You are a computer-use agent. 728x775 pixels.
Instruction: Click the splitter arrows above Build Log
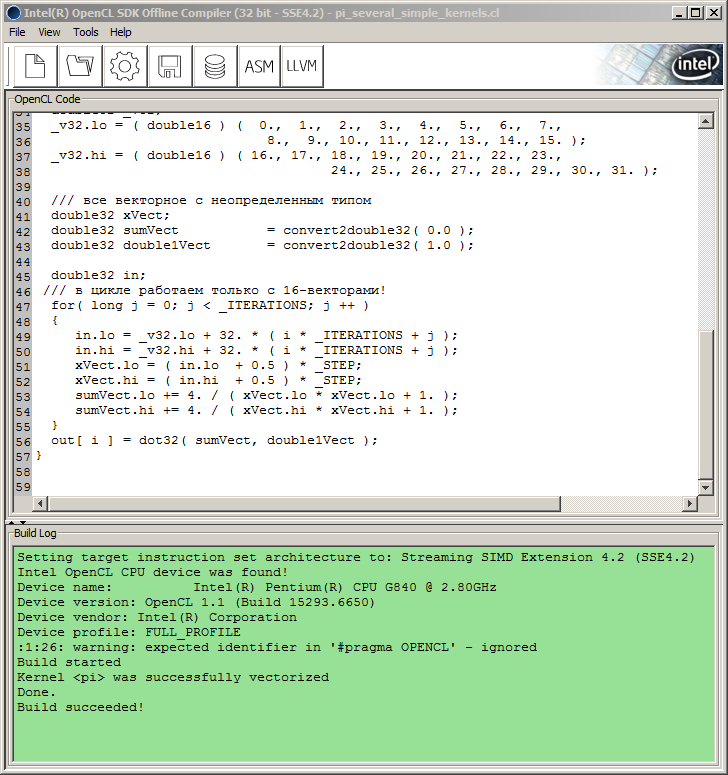[17, 521]
